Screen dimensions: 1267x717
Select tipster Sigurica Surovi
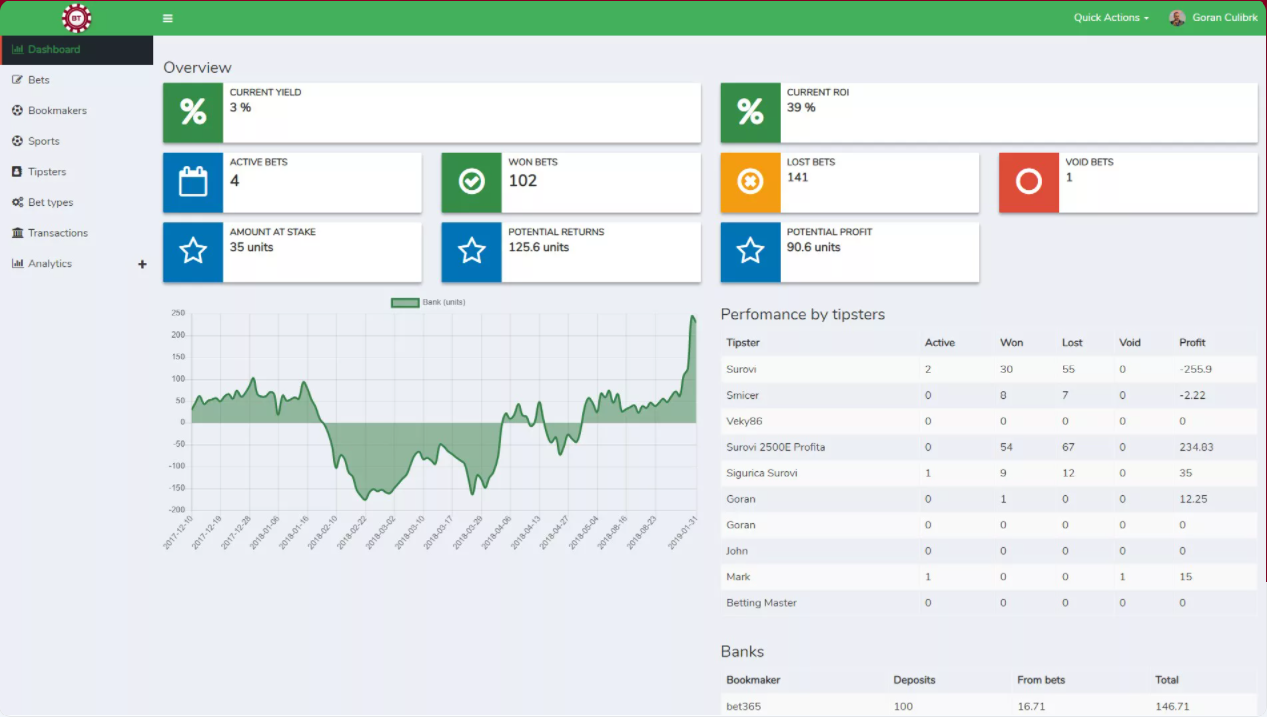989,473
